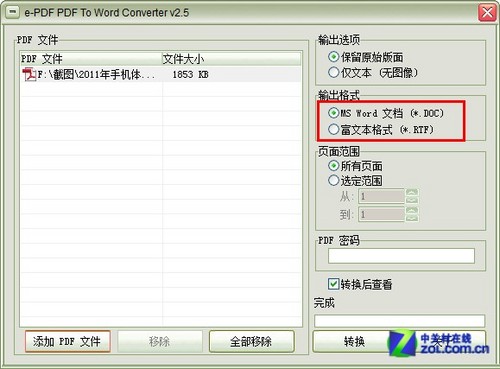
Task: Click the conversion progress bar under 完成
Action: click(399, 321)
